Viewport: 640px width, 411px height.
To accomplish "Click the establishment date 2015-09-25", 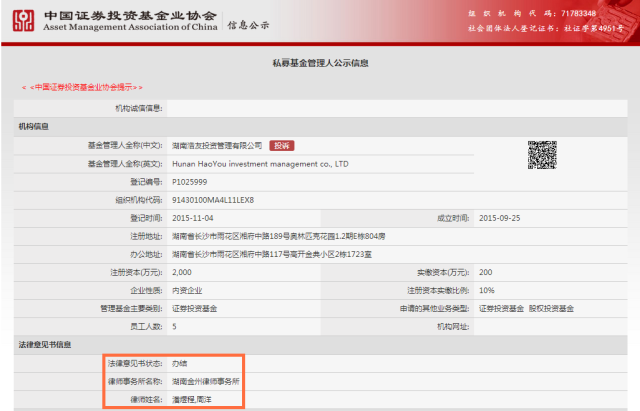I will 499,217.
